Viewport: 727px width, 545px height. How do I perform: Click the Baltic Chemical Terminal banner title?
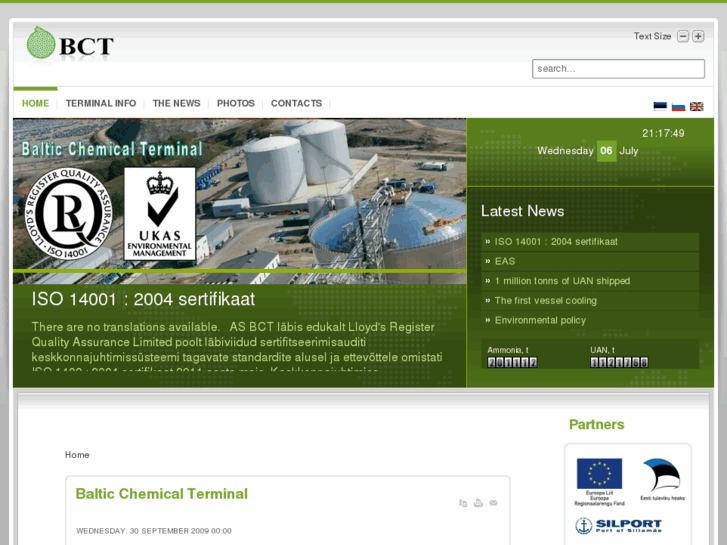point(112,148)
